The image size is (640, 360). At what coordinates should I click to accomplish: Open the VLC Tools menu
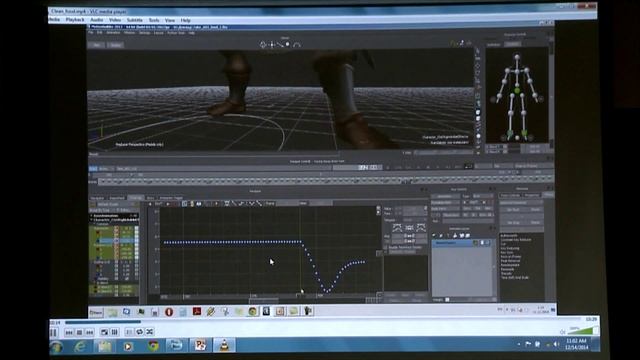point(154,20)
